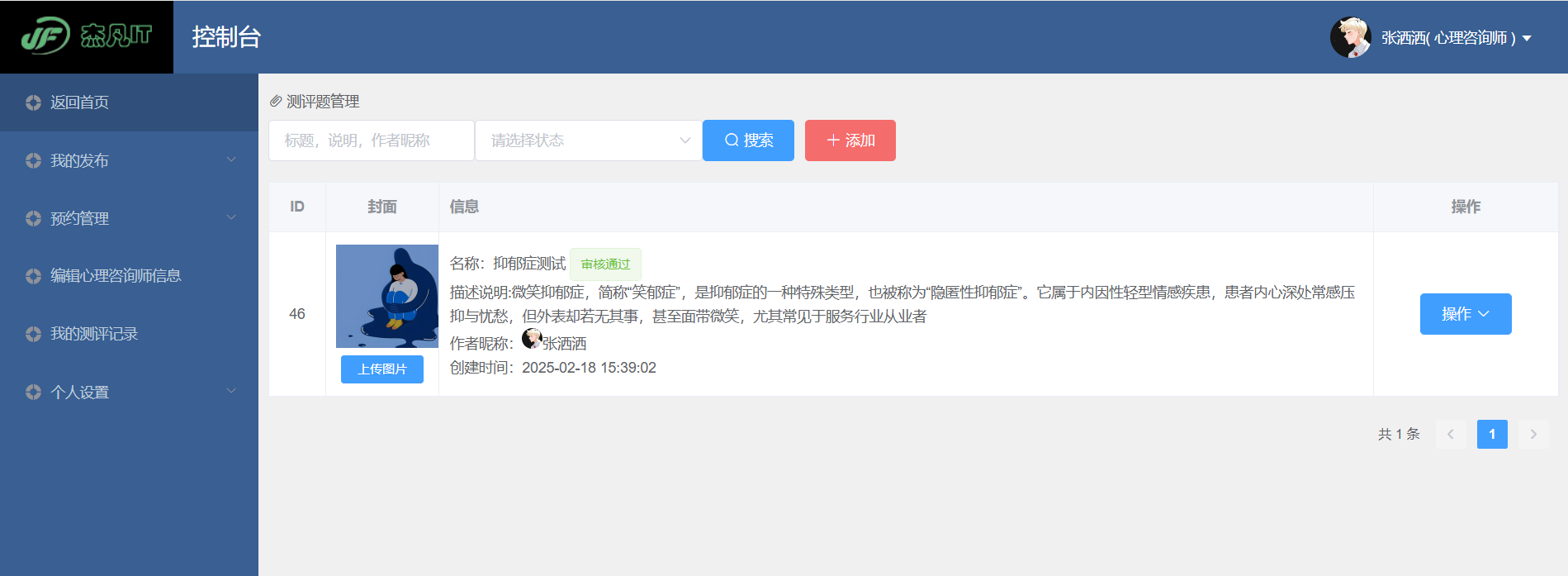
Task: Go to 返回首页 in the sidebar
Action: click(x=129, y=102)
